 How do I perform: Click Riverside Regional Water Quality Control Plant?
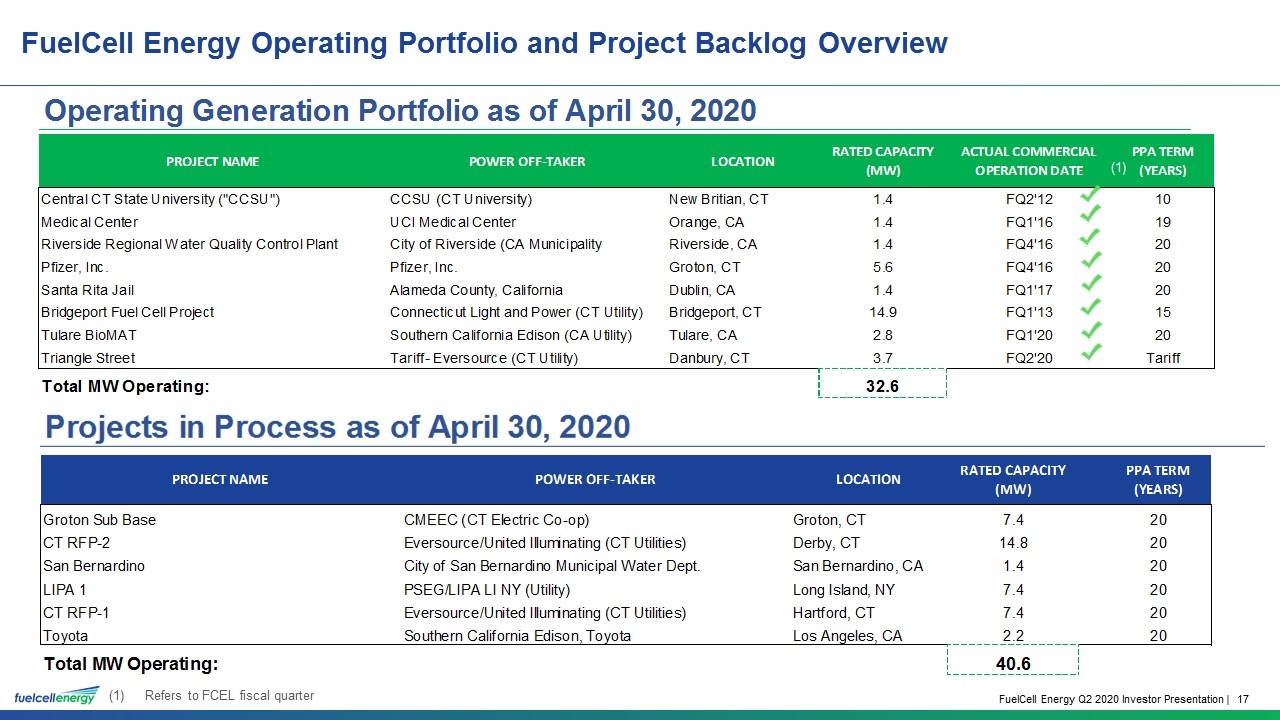(x=190, y=244)
